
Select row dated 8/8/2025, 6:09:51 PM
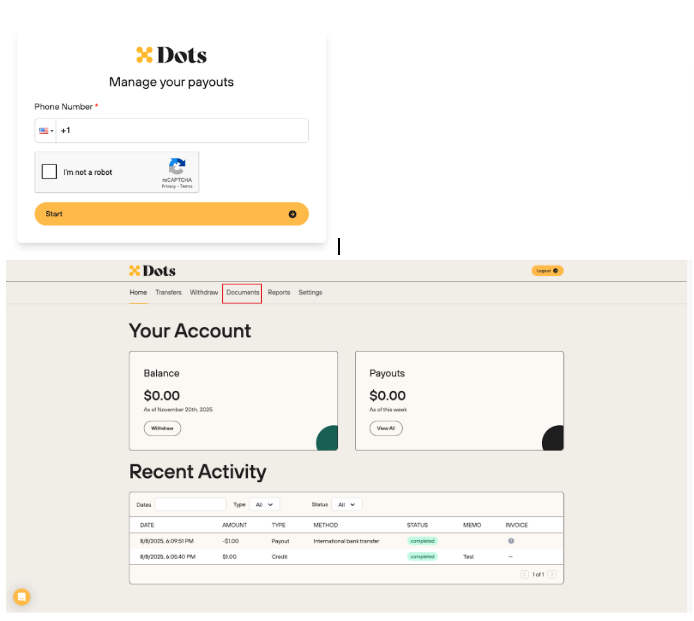346,541
